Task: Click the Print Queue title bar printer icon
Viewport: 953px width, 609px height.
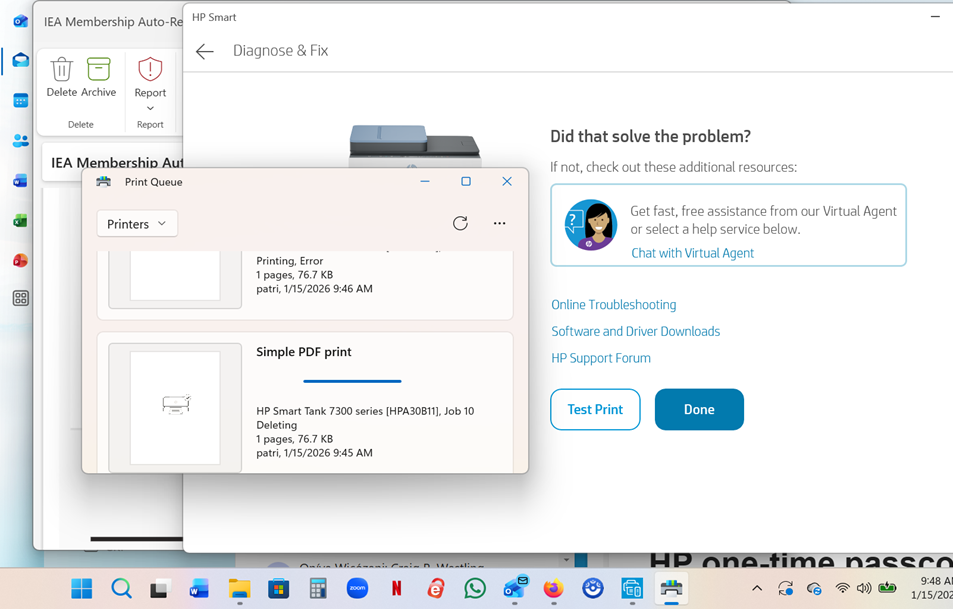Action: (x=104, y=182)
